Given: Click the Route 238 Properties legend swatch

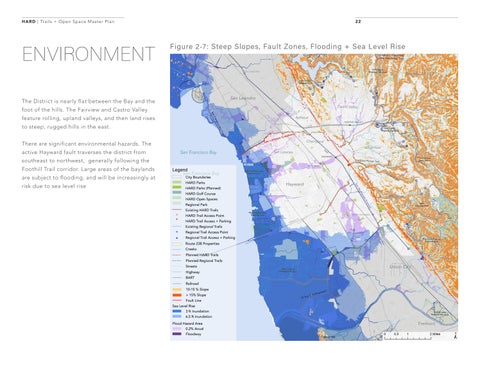Looking at the screenshot, I should (x=177, y=244).
